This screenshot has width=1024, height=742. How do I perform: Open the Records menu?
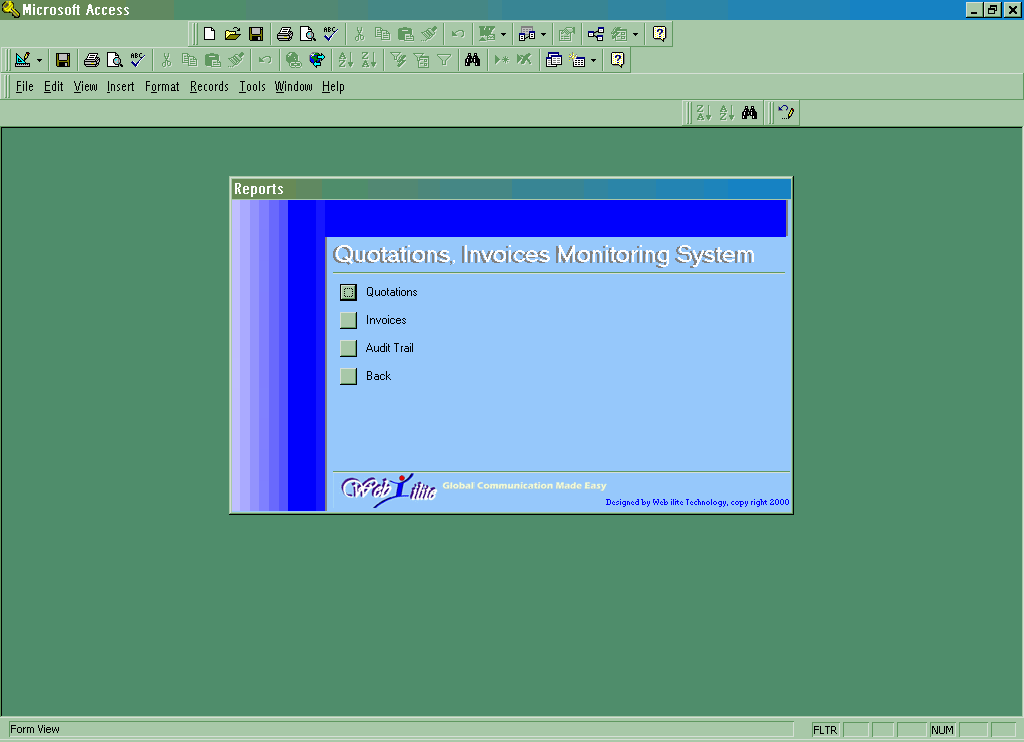tap(209, 87)
